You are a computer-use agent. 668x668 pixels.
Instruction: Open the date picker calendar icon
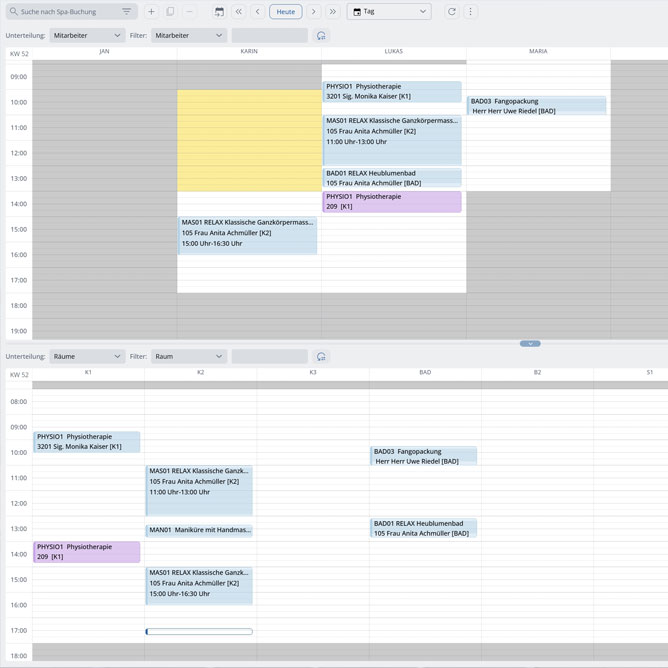point(219,12)
